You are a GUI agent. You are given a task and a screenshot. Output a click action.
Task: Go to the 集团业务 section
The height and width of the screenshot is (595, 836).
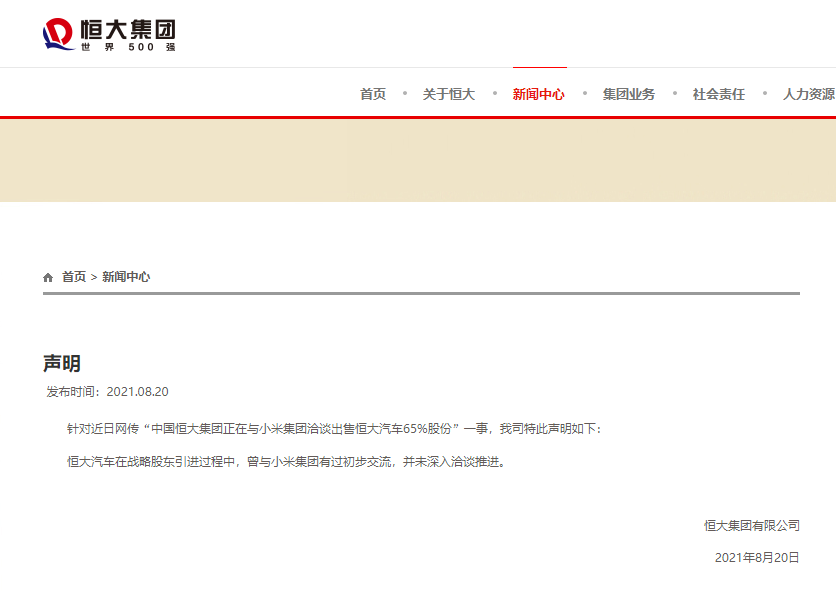[629, 94]
